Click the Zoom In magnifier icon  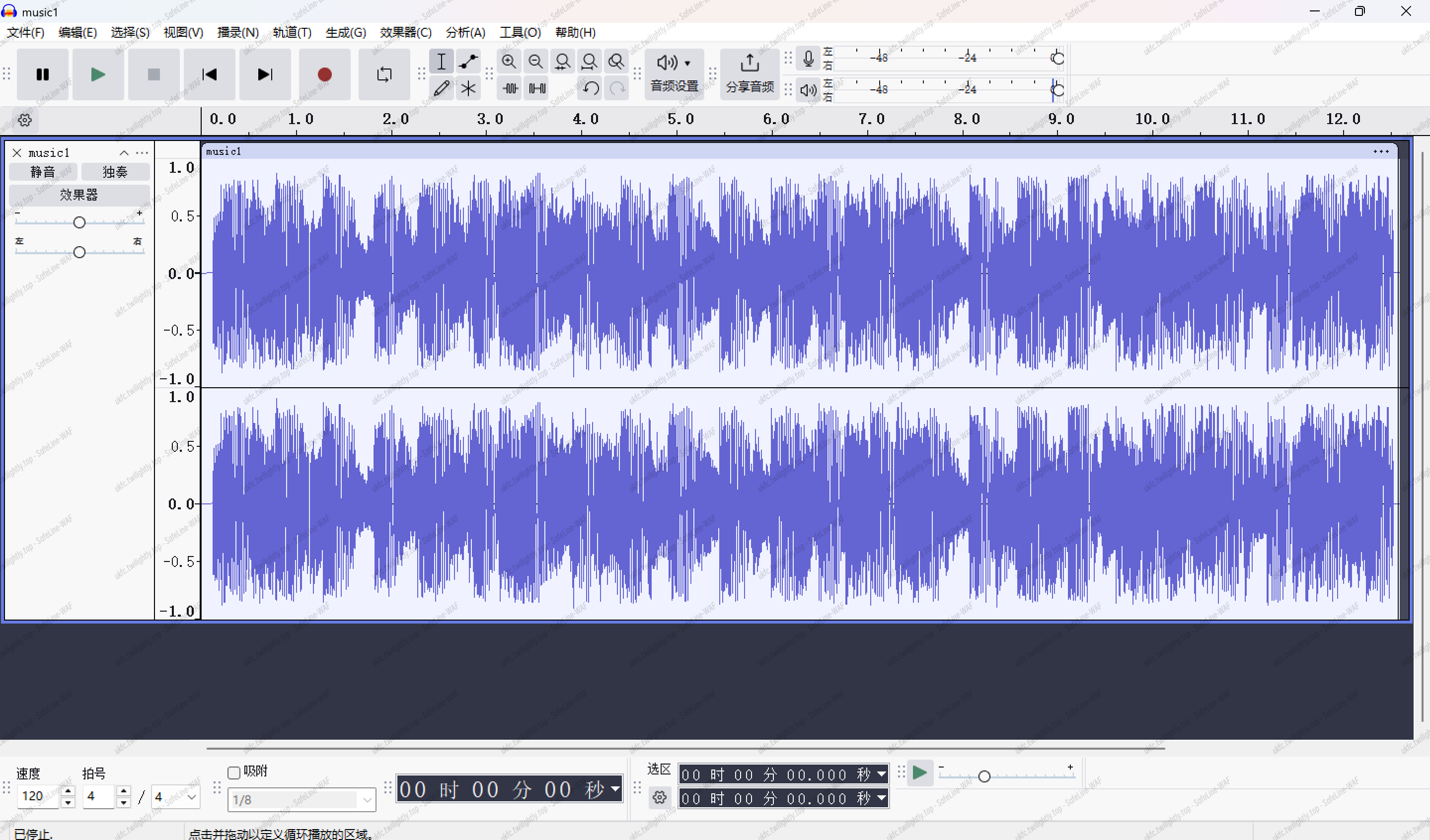pos(509,61)
